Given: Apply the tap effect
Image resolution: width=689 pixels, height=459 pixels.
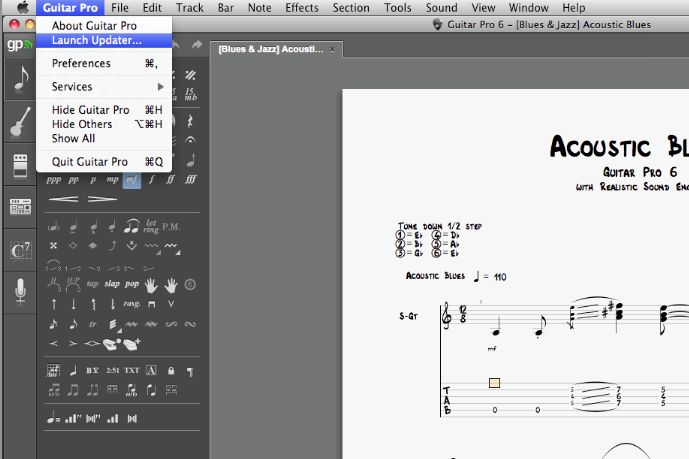Looking at the screenshot, I should point(92,284).
